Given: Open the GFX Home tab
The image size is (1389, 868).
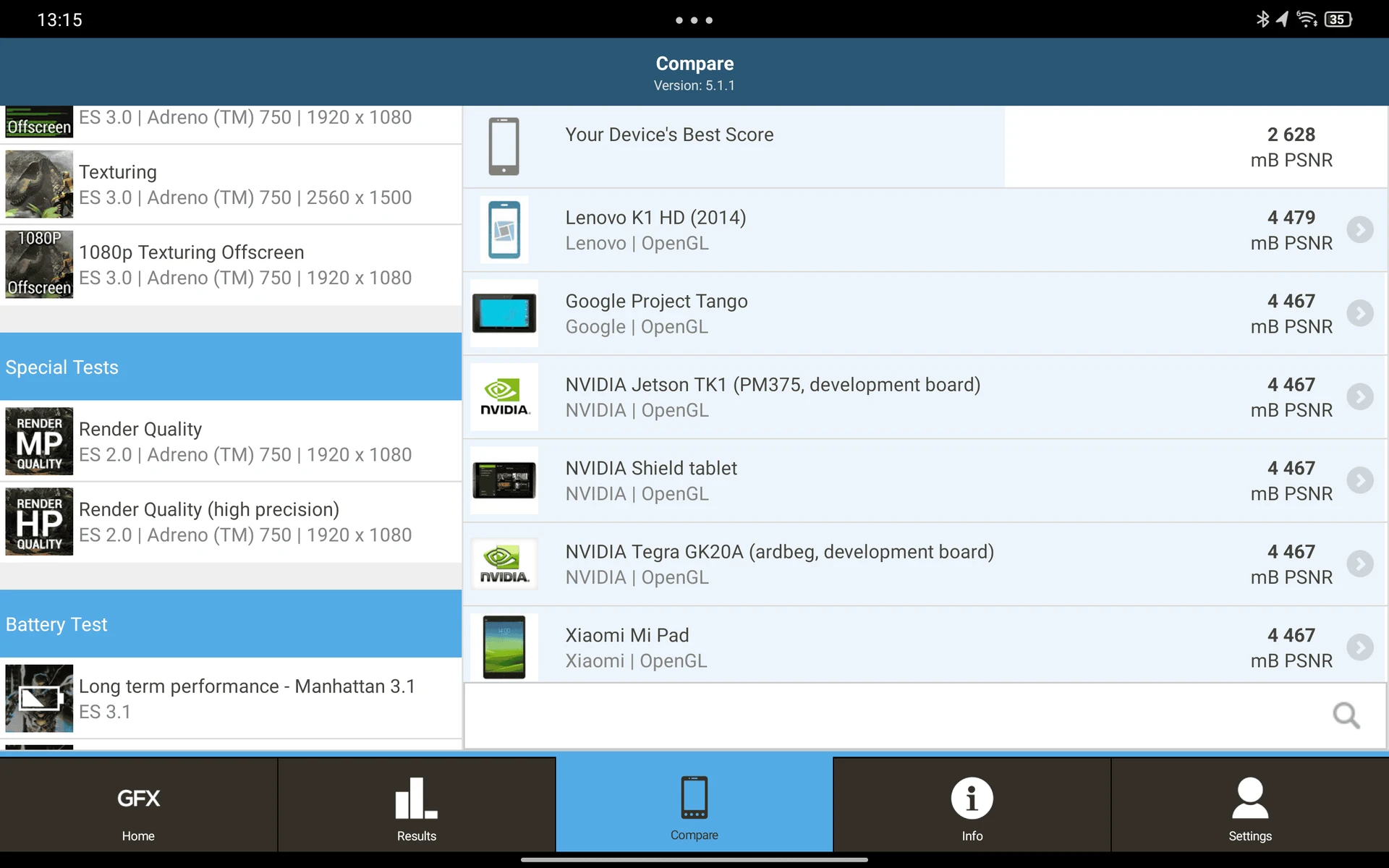Looking at the screenshot, I should [138, 804].
